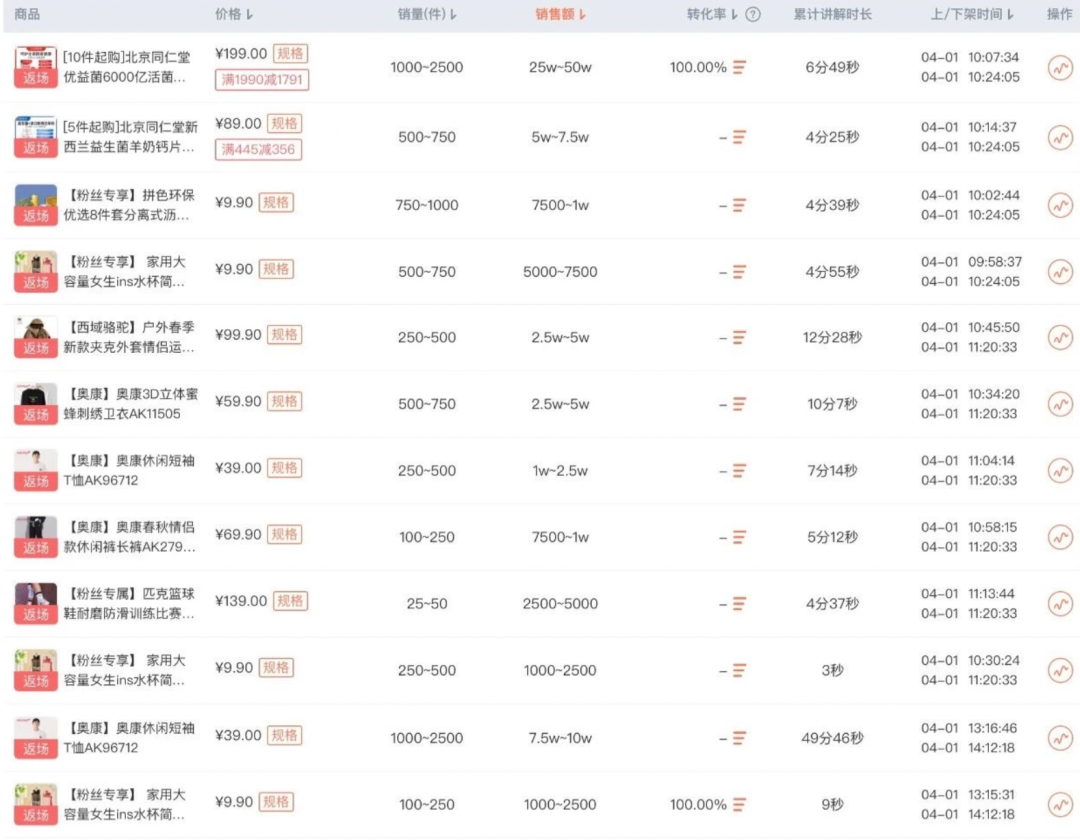Open 北京同仁堂 益生菌6000亿活菌 product thumbnail
Image resolution: width=1080 pixels, height=840 pixels.
pyautogui.click(x=36, y=67)
